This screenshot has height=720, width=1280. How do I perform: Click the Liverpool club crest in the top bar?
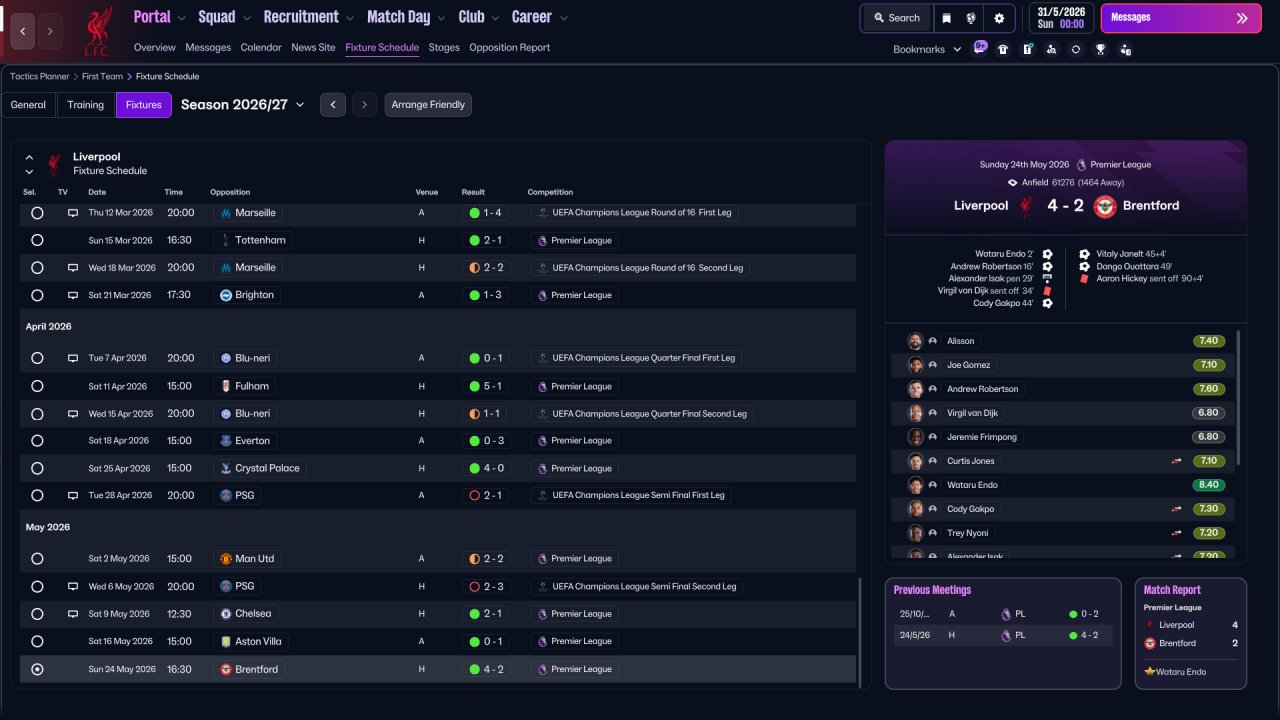coord(97,31)
